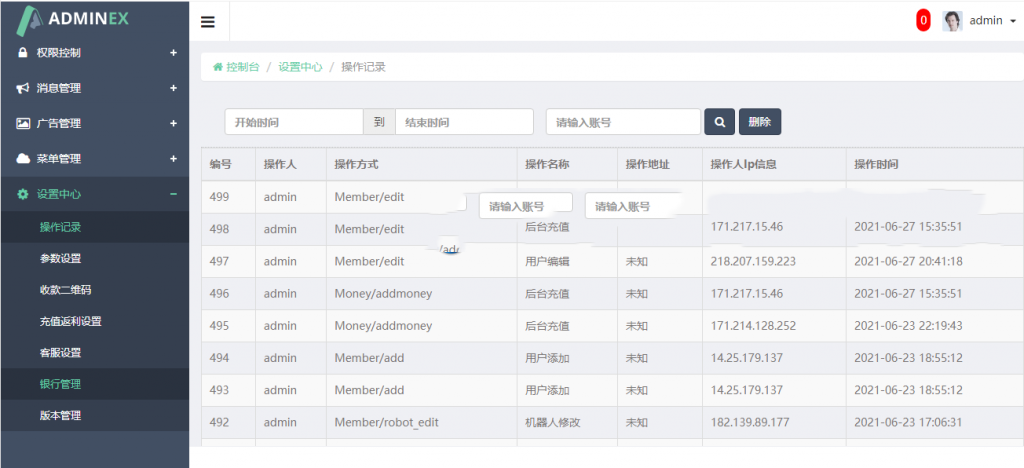The height and width of the screenshot is (468, 1024).
Task: Expand the 权限控制 menu plus sign
Action: pyautogui.click(x=173, y=53)
